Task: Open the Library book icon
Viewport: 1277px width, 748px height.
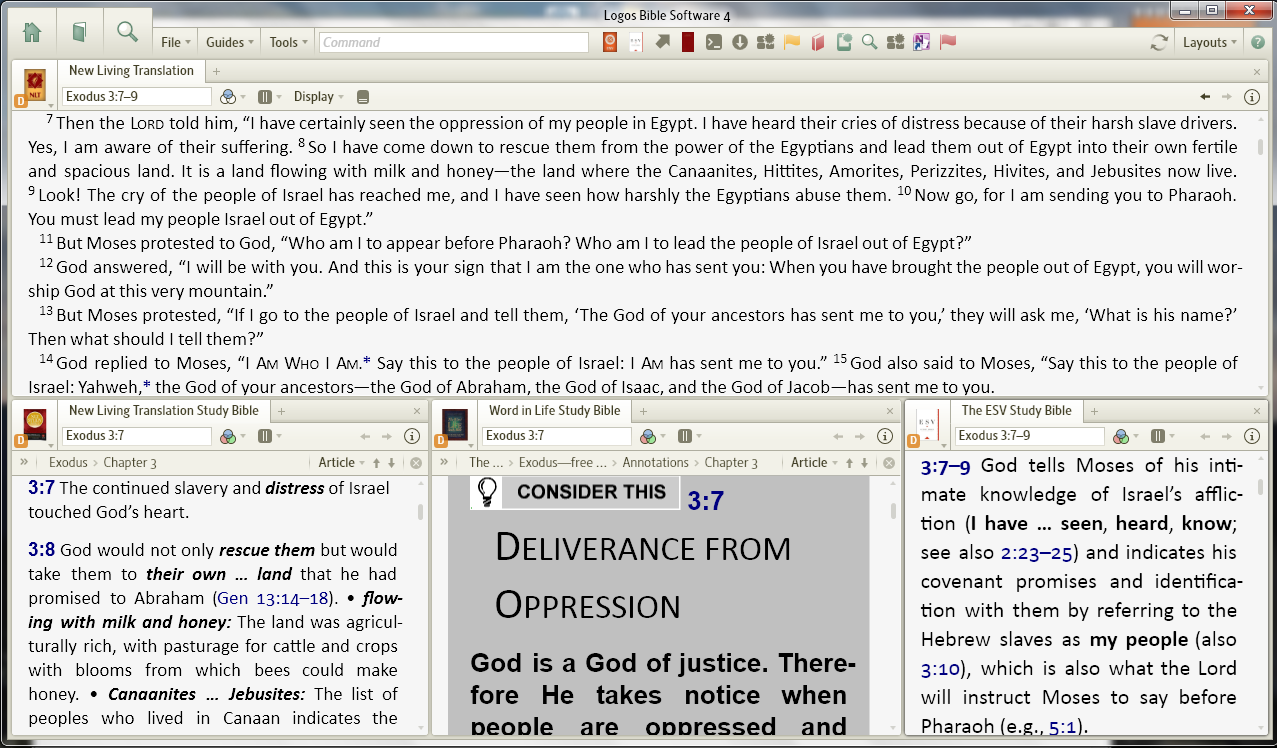Action: [x=80, y=32]
